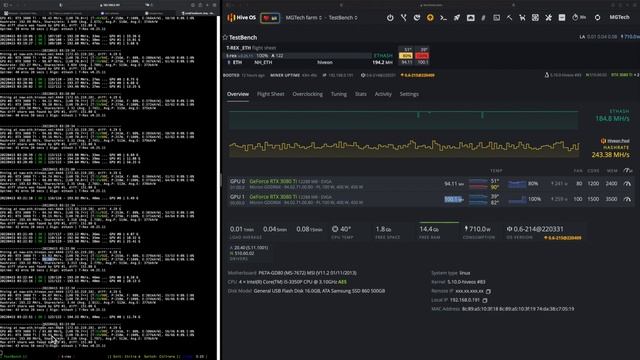Click the orange update badge under OS Version
The width and height of the screenshot is (640, 360).
563,238
